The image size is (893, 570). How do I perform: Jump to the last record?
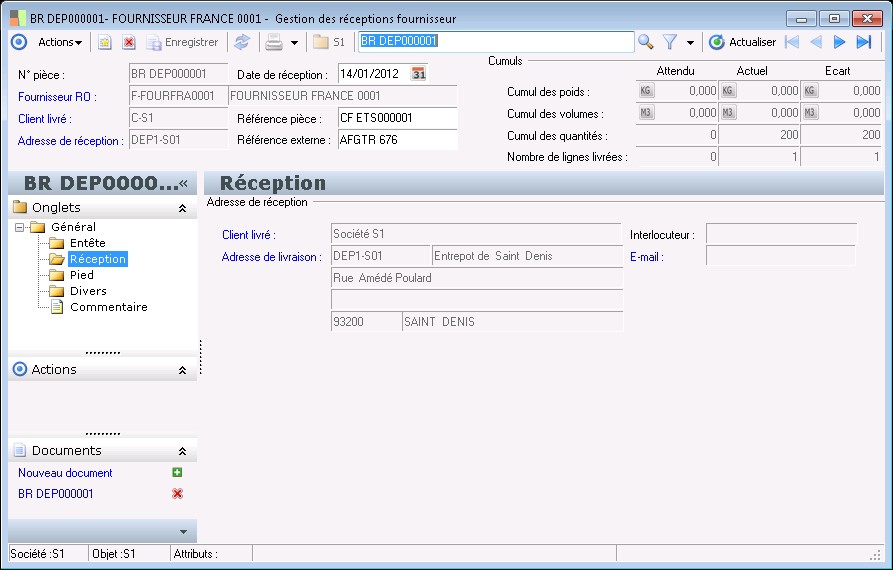coord(864,42)
